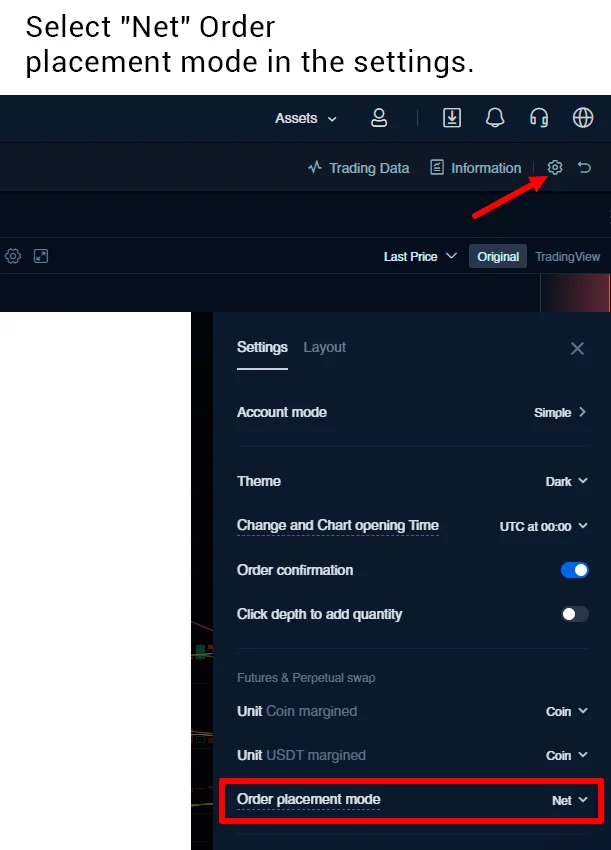Switch to the Layout tab
This screenshot has width=611, height=850.
coord(324,347)
